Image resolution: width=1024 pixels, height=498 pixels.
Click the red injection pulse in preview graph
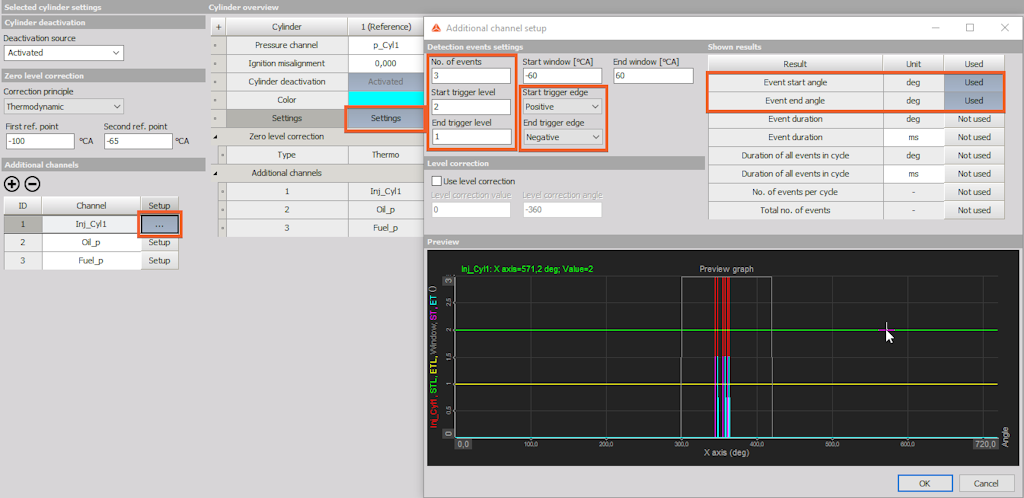click(722, 317)
